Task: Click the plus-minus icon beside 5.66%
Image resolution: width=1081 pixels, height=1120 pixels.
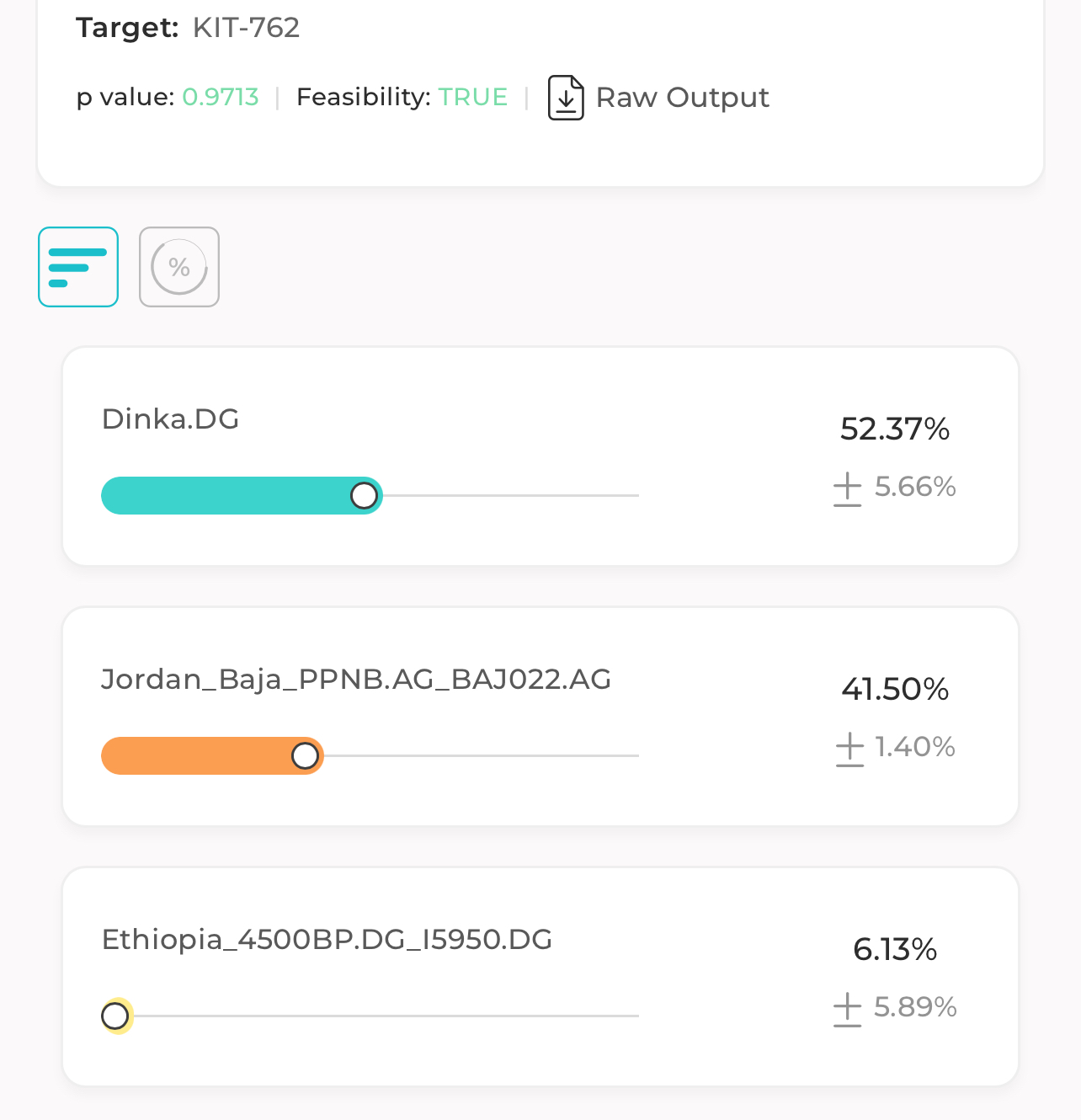Action: click(x=847, y=488)
